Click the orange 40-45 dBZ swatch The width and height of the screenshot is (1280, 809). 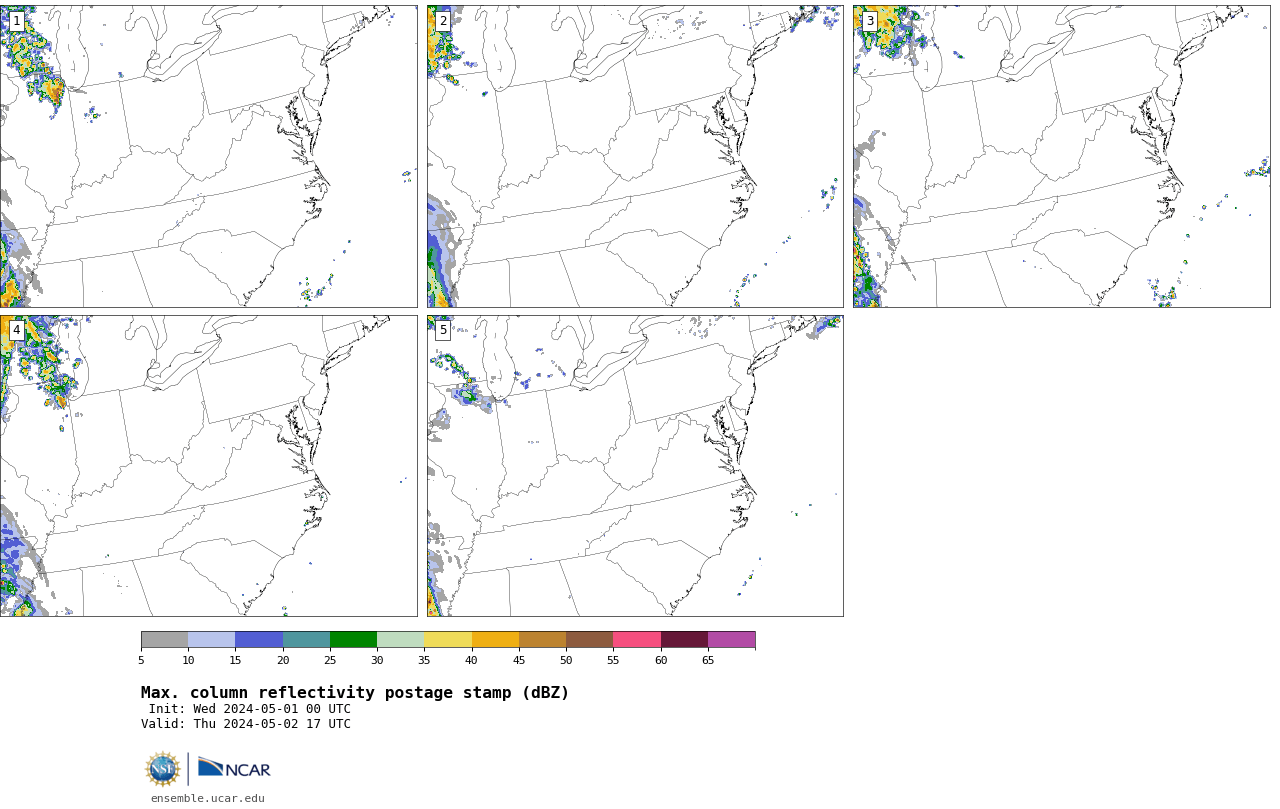495,640
